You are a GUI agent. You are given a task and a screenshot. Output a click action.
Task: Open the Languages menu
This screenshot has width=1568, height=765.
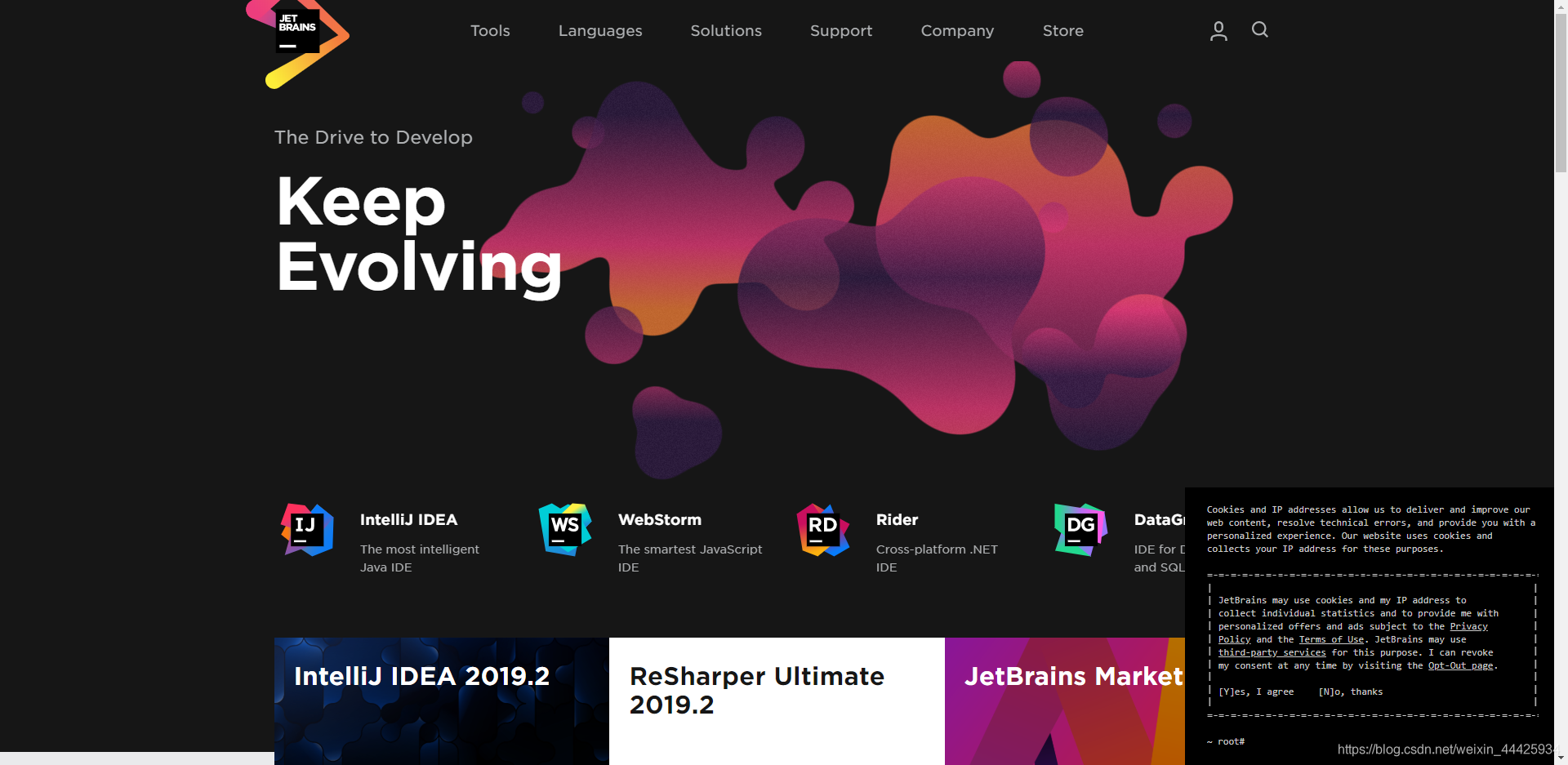tap(600, 31)
